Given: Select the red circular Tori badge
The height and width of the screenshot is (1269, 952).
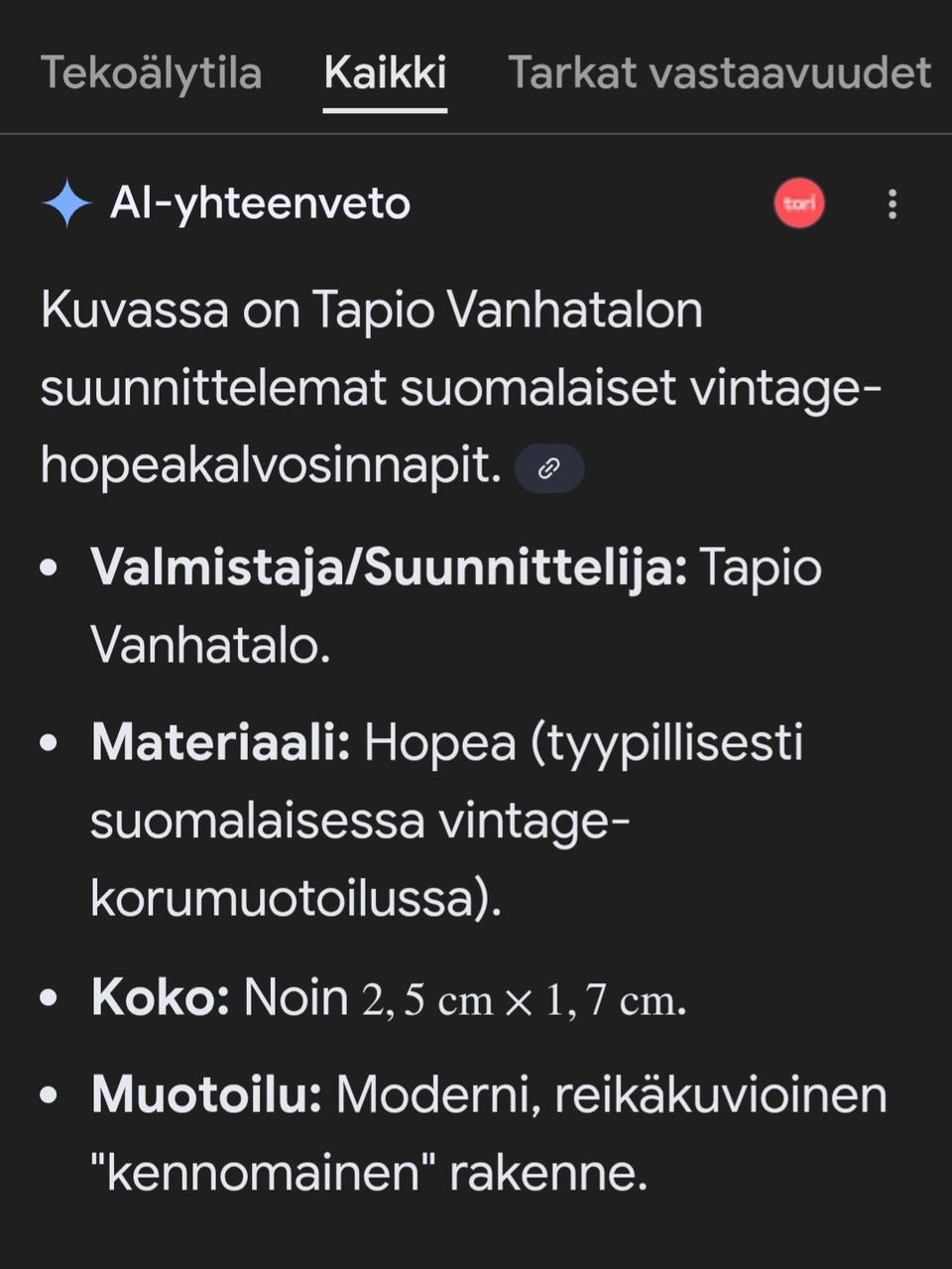Looking at the screenshot, I should coord(799,203).
